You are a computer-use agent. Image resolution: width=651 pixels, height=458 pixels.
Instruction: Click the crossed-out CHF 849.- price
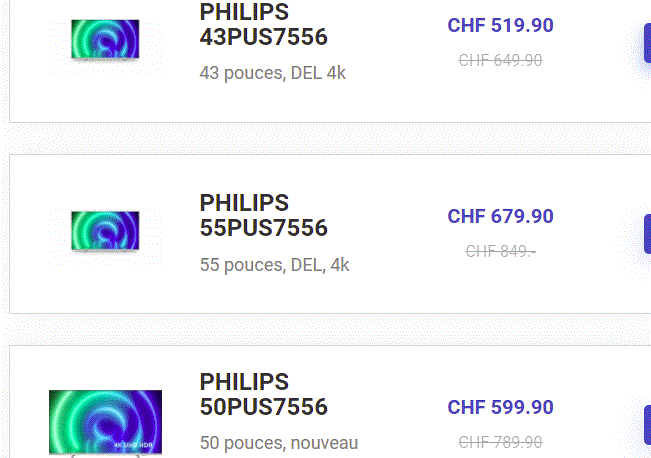point(500,251)
